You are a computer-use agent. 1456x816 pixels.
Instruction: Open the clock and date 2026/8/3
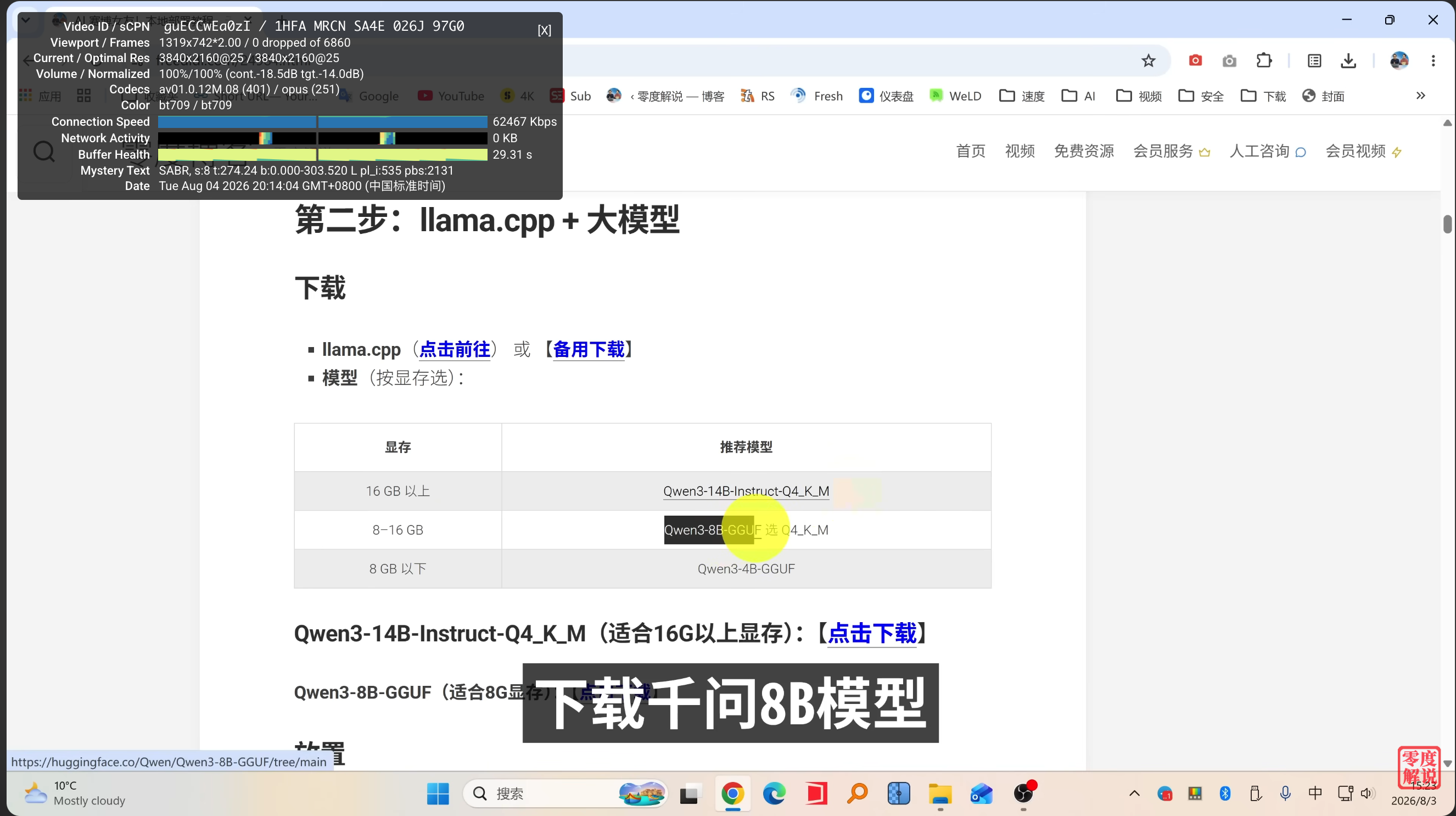(1413, 793)
